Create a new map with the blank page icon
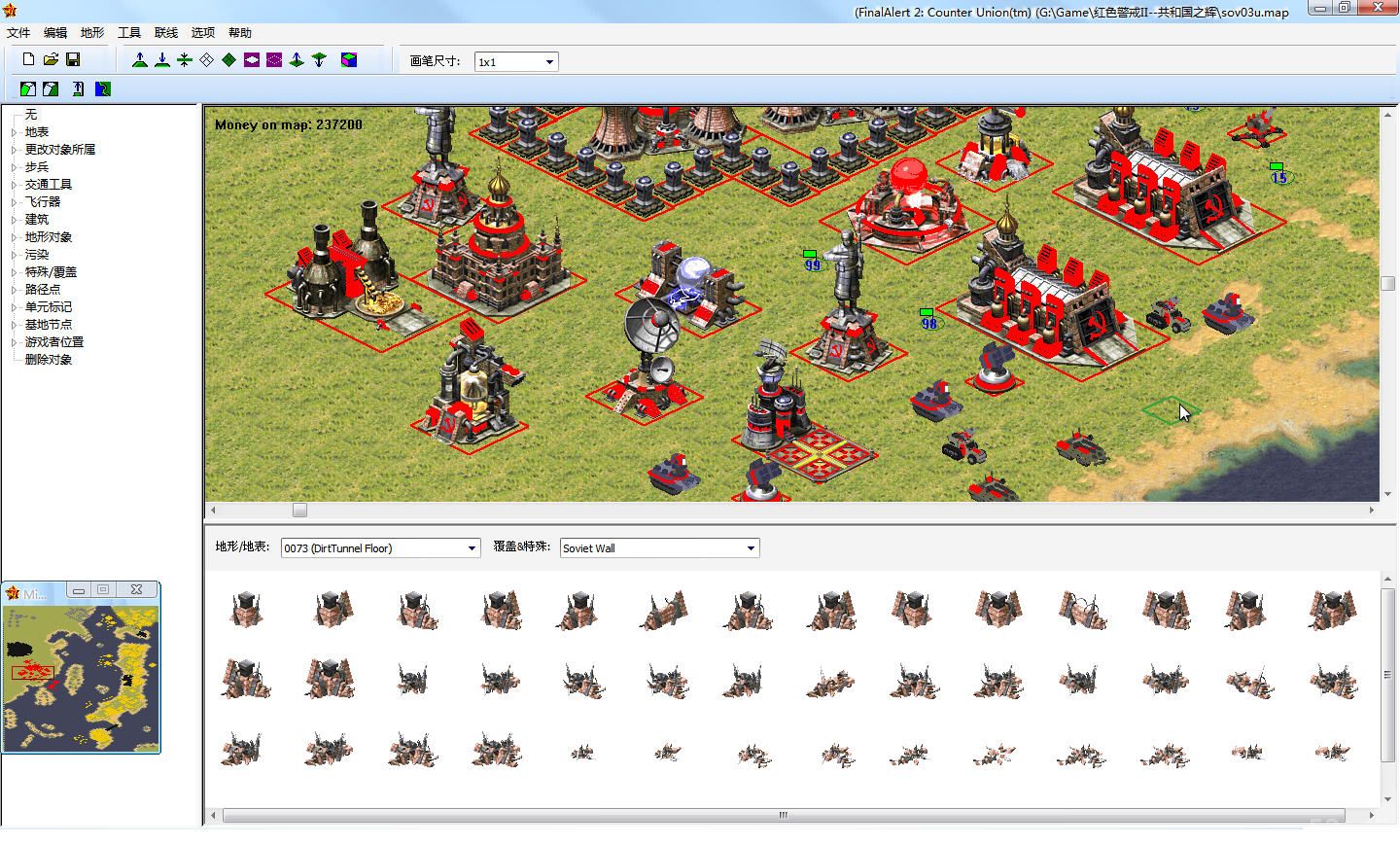Screen dimensions: 1400x846 (x=29, y=60)
